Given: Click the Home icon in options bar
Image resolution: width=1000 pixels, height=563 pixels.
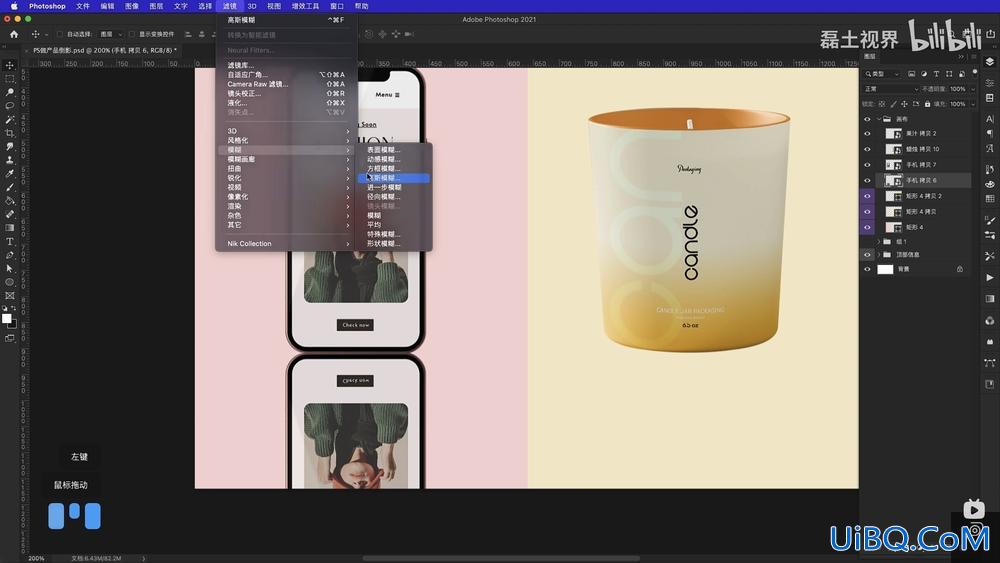Looking at the screenshot, I should point(14,34).
